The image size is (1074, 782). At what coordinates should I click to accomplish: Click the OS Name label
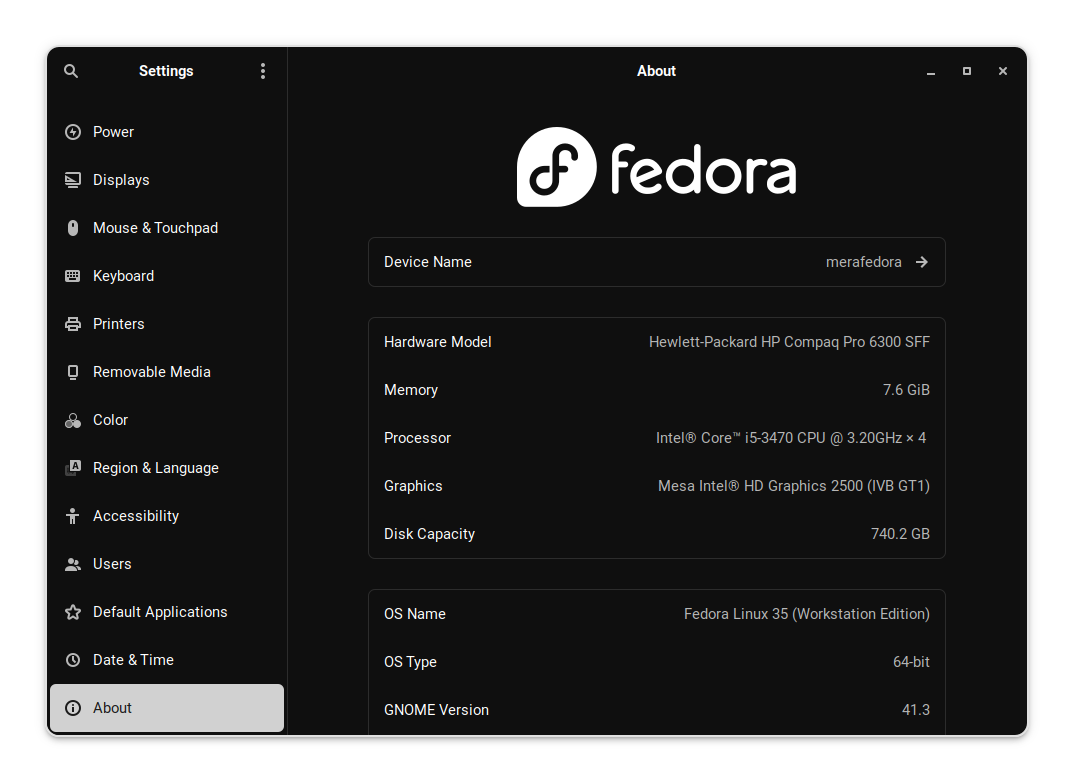415,614
